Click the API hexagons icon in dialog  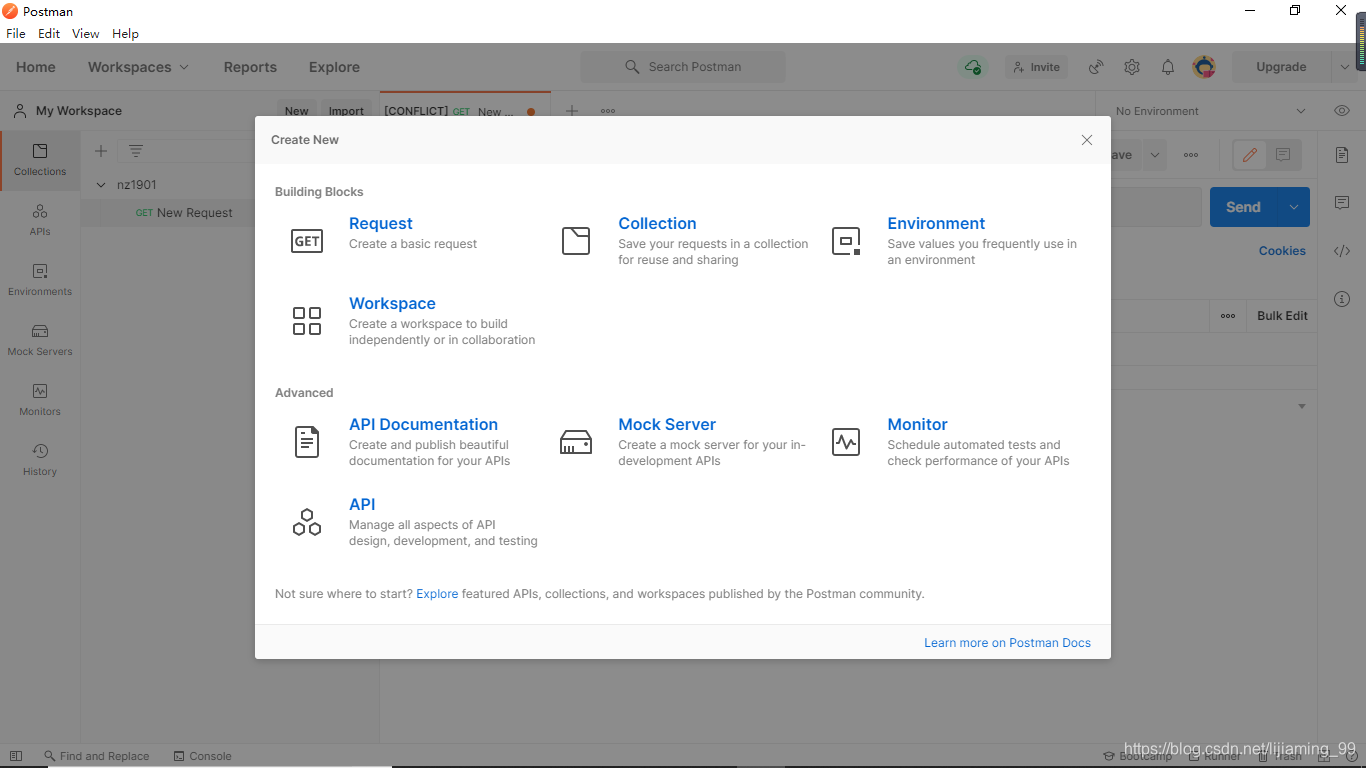click(x=307, y=522)
